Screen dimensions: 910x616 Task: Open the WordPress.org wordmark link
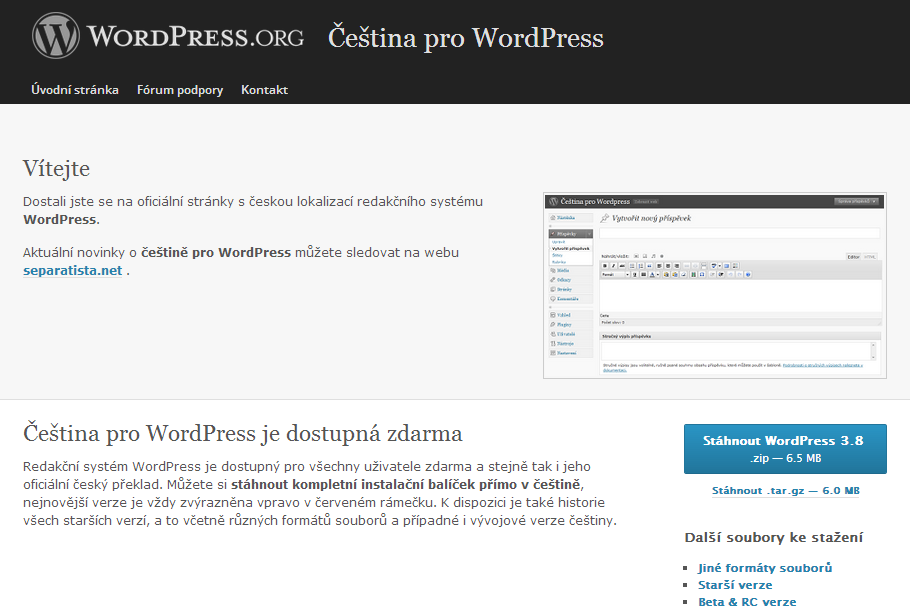[196, 37]
